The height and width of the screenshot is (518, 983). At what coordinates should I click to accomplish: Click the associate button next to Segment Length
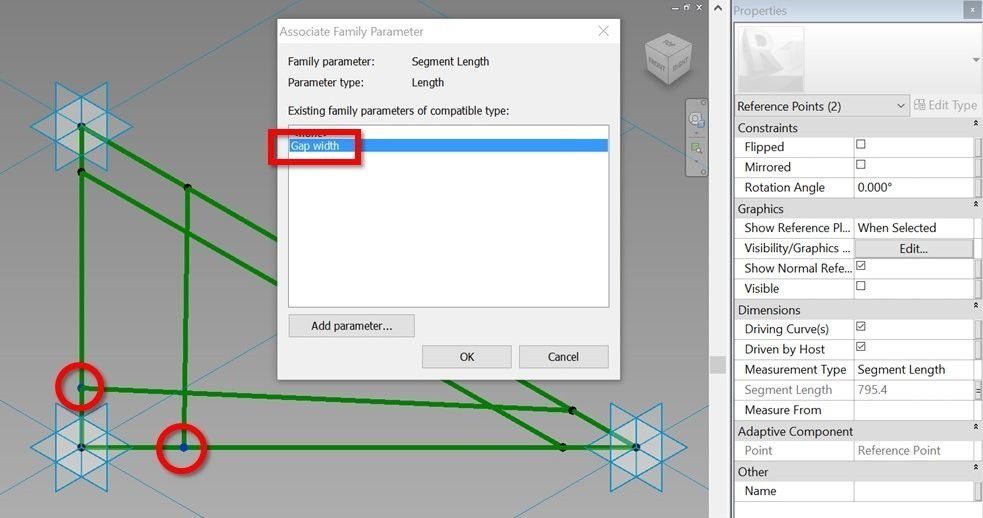click(978, 390)
